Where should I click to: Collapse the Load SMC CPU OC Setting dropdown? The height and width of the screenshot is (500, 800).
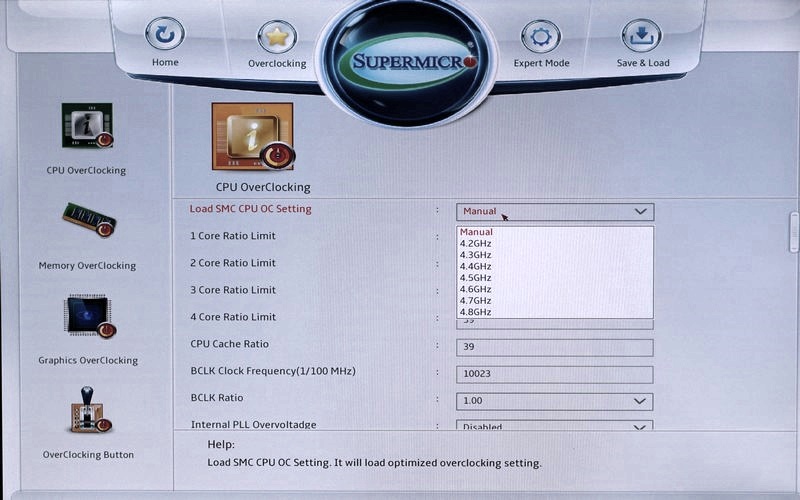pyautogui.click(x=555, y=211)
